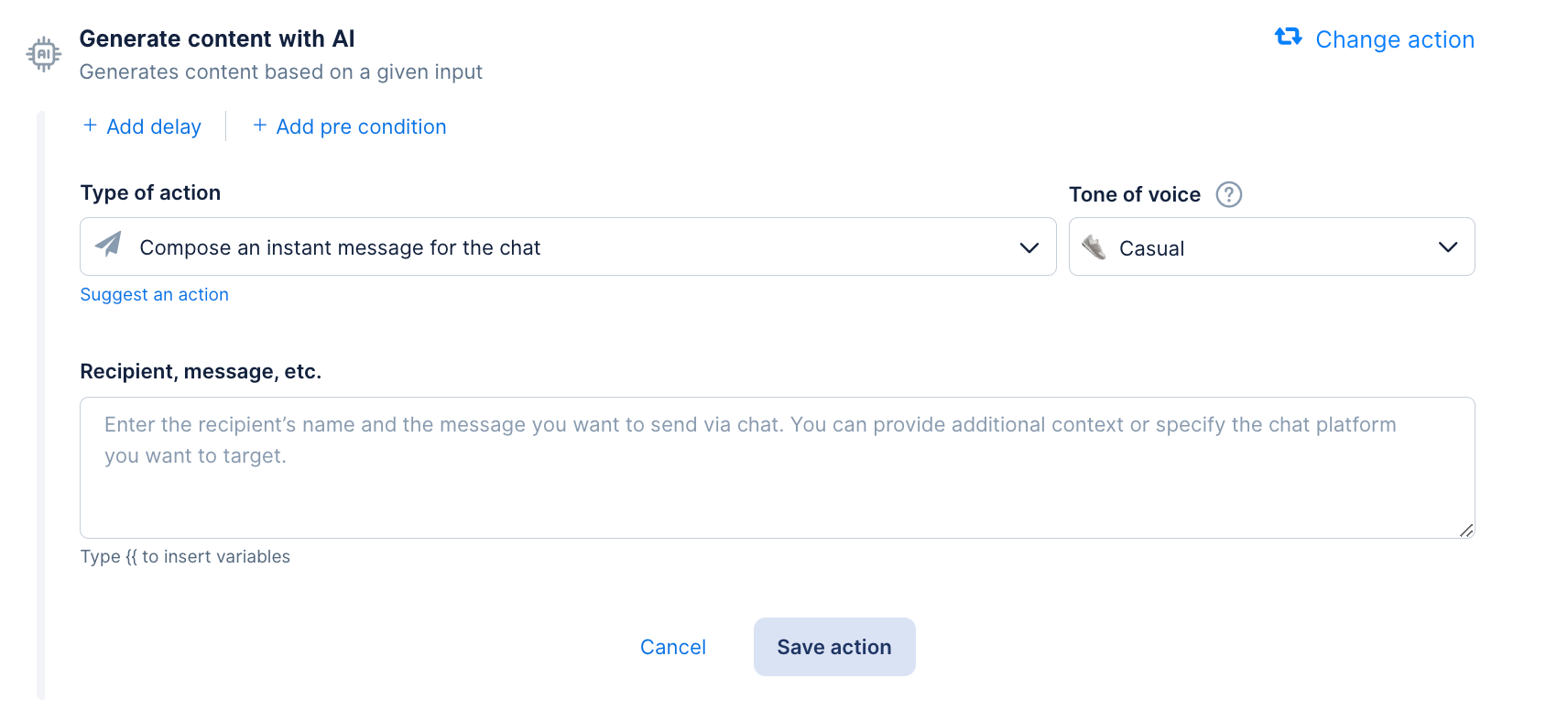The image size is (1568, 722).
Task: Click the Suggest an action link
Action: (154, 294)
